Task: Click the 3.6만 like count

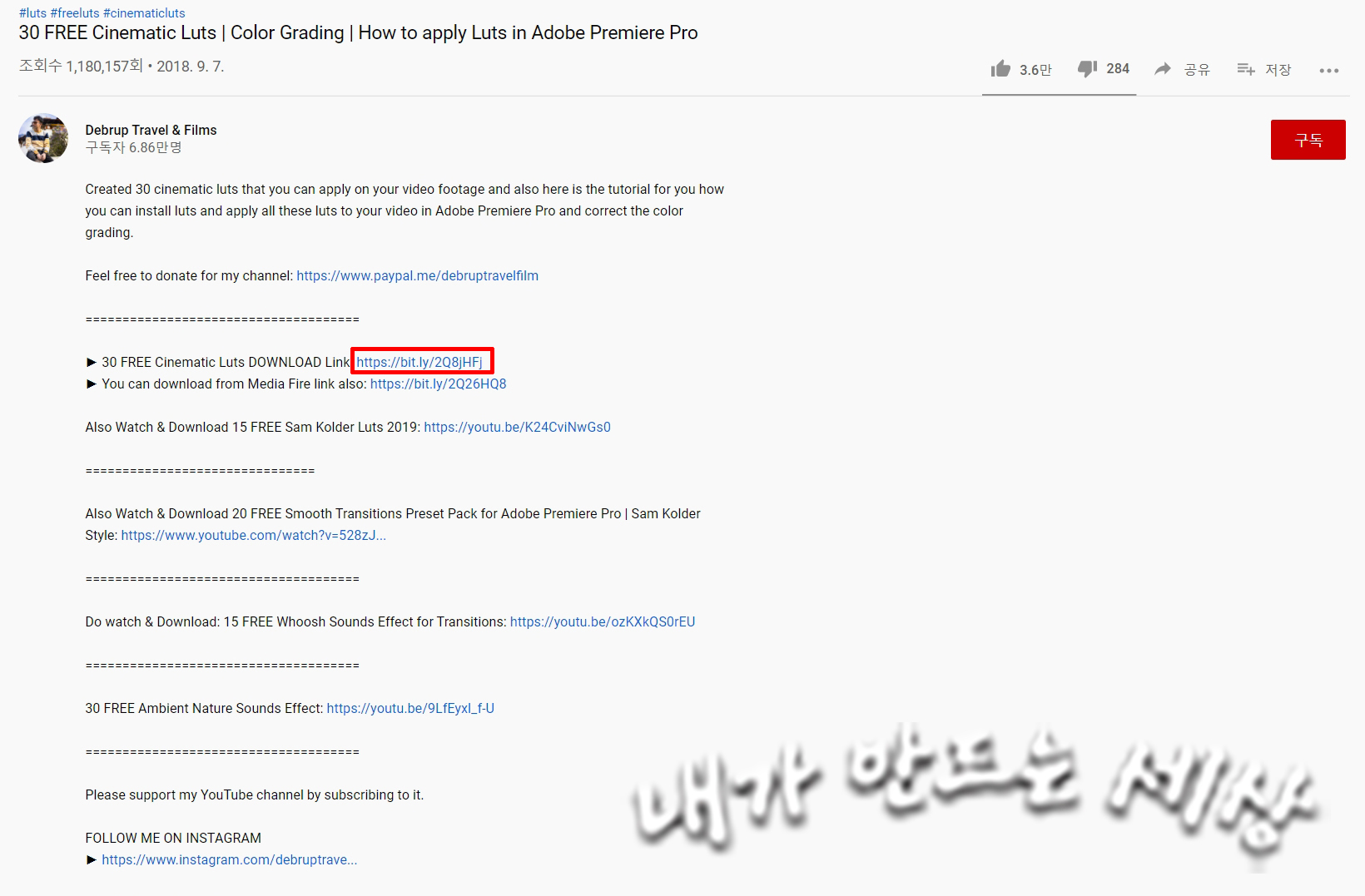Action: pos(1035,70)
